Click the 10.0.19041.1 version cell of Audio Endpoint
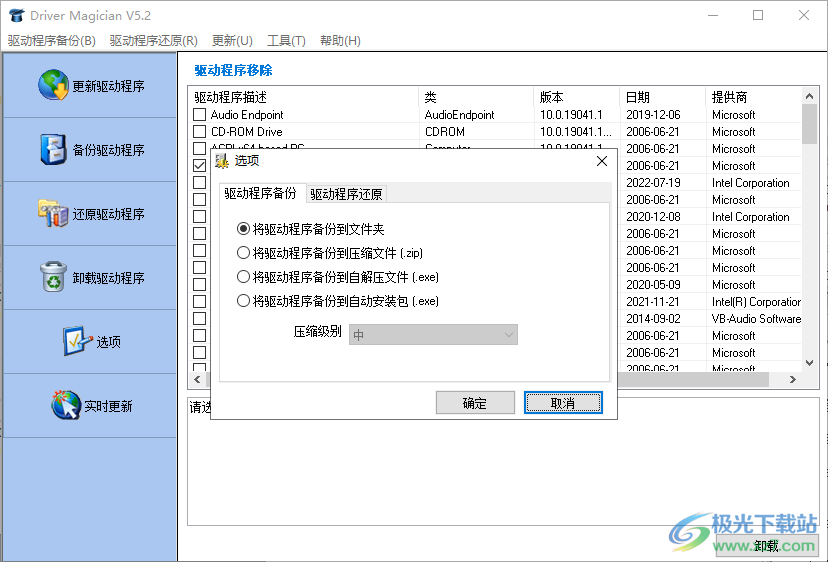828x562 pixels. tap(571, 115)
